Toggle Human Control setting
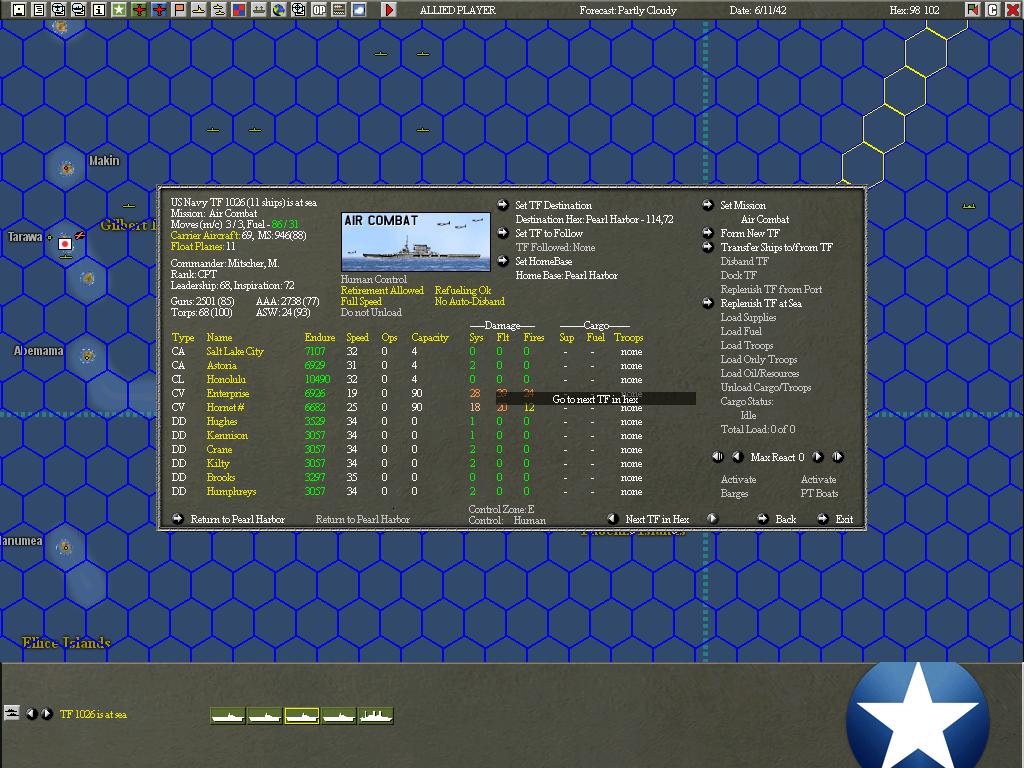The width and height of the screenshot is (1024, 768). [x=374, y=280]
